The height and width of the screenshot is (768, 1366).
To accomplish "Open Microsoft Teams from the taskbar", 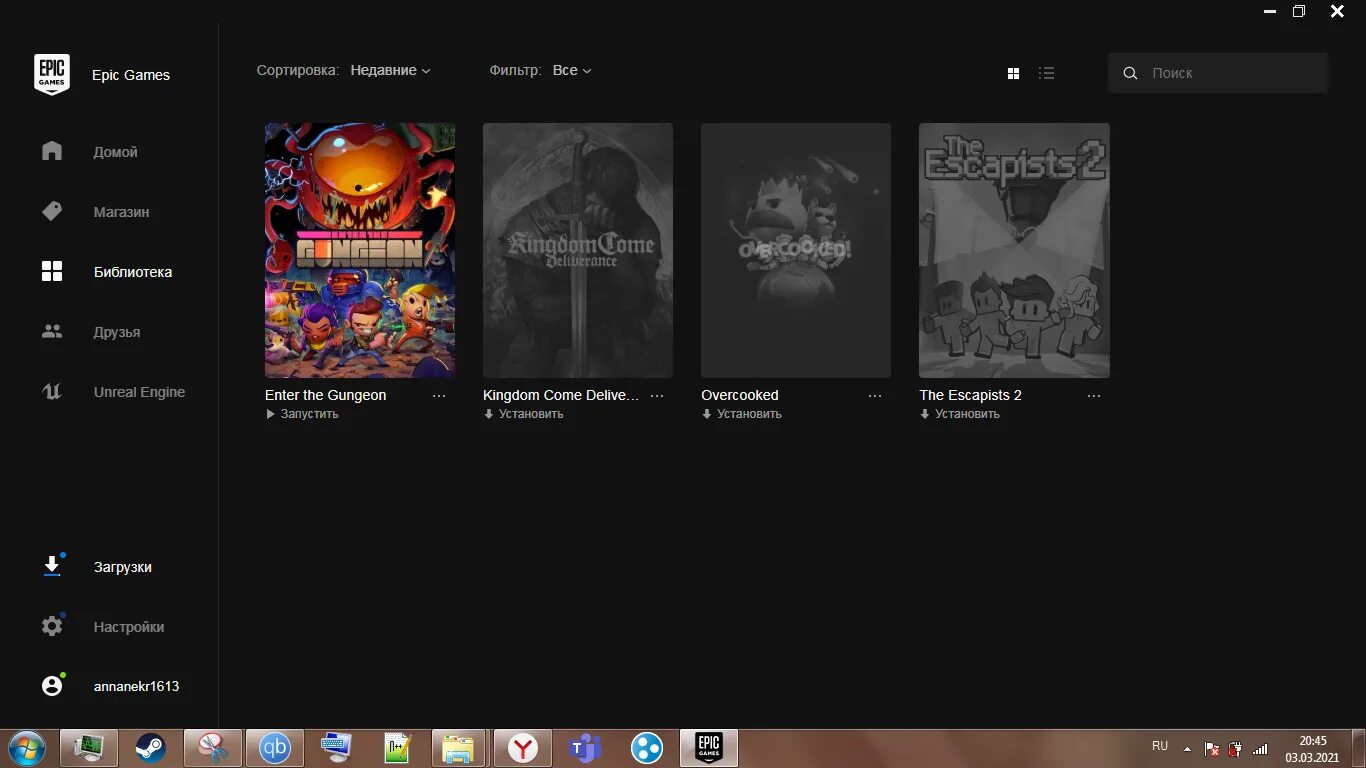I will [585, 748].
